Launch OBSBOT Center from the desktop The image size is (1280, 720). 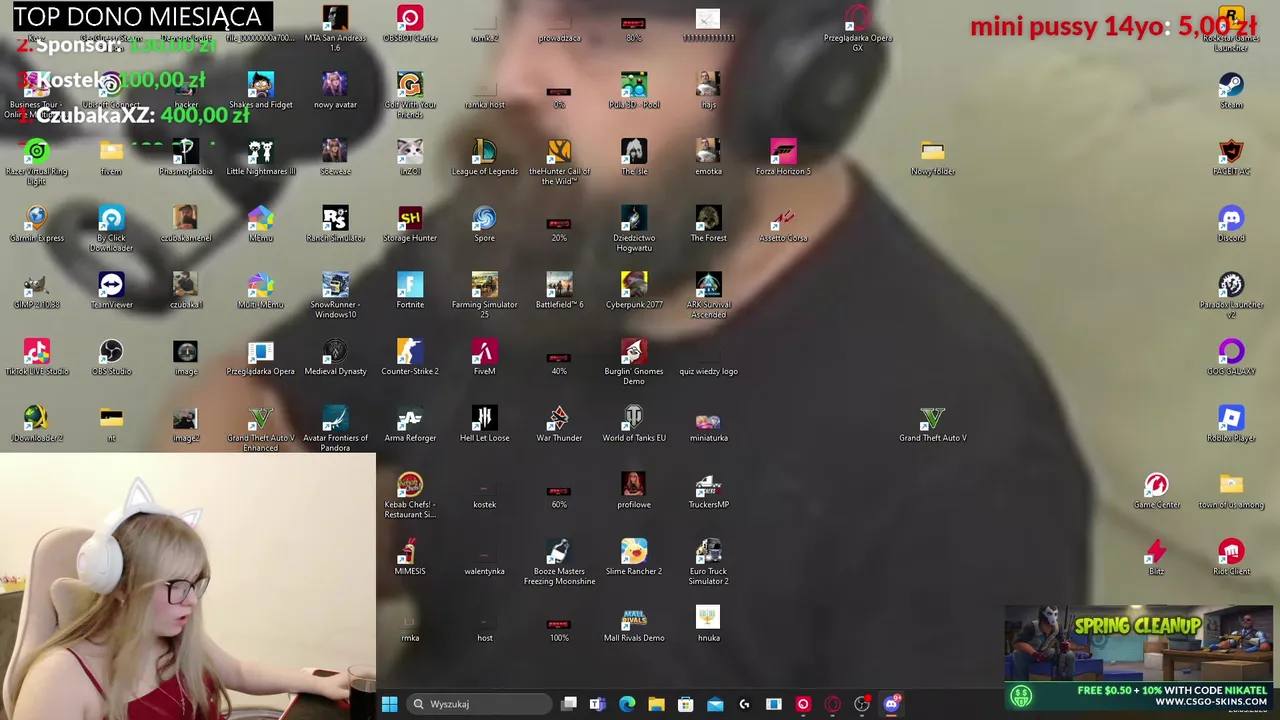(x=410, y=19)
